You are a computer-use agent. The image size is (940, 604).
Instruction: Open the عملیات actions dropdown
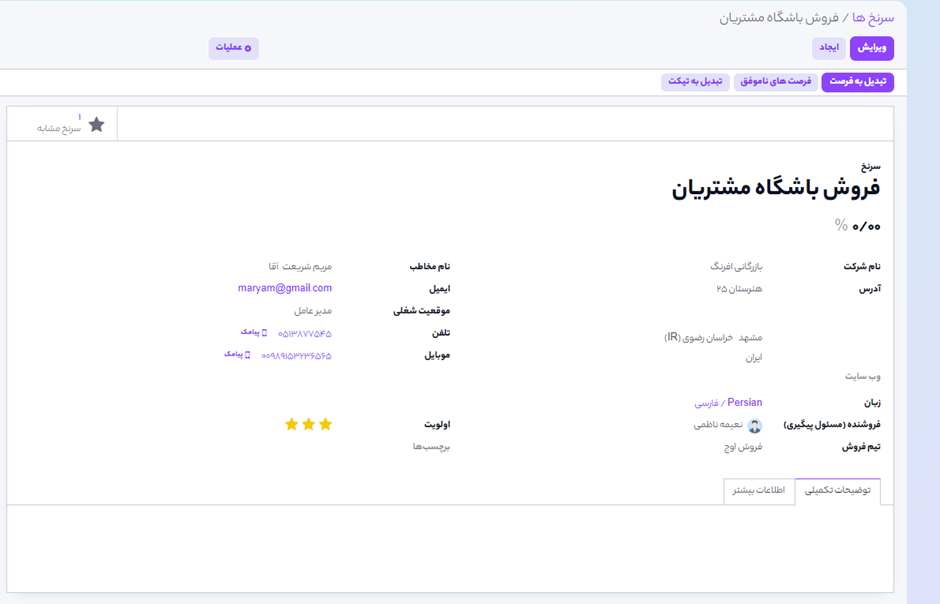click(234, 48)
